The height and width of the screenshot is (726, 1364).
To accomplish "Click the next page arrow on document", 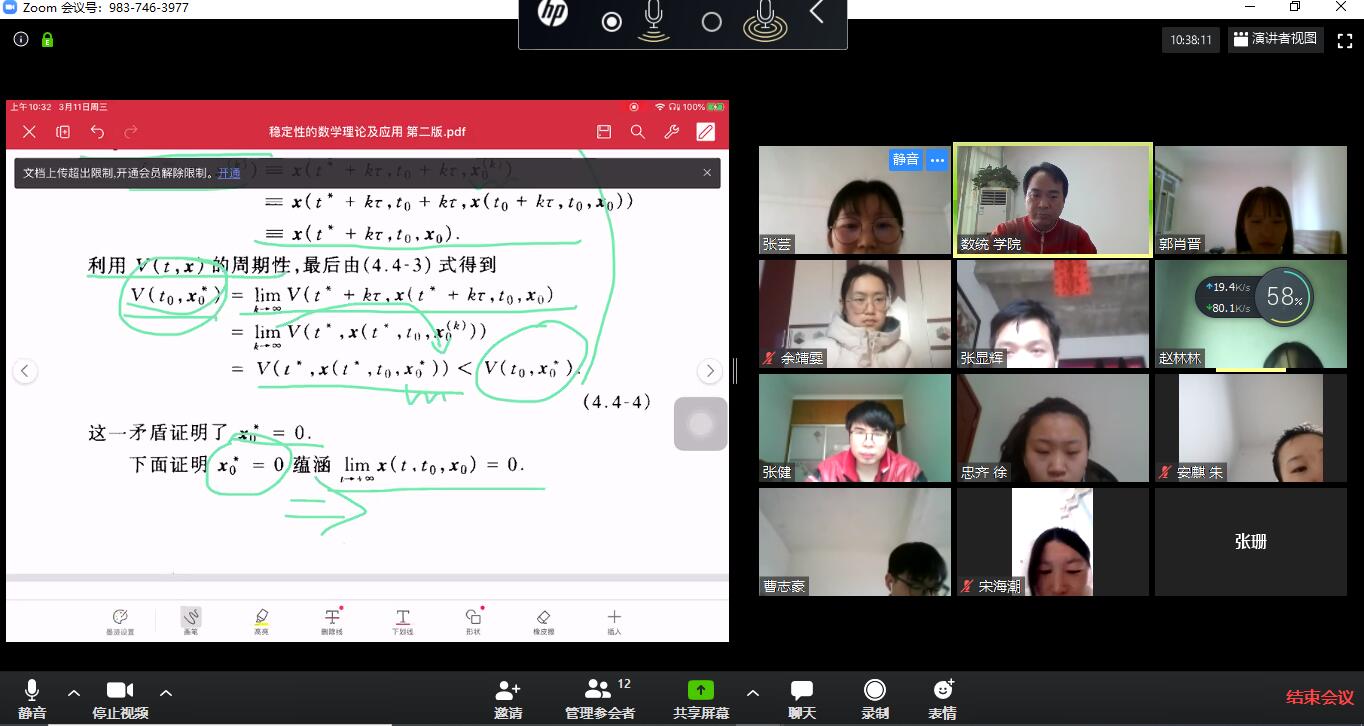I will point(710,371).
